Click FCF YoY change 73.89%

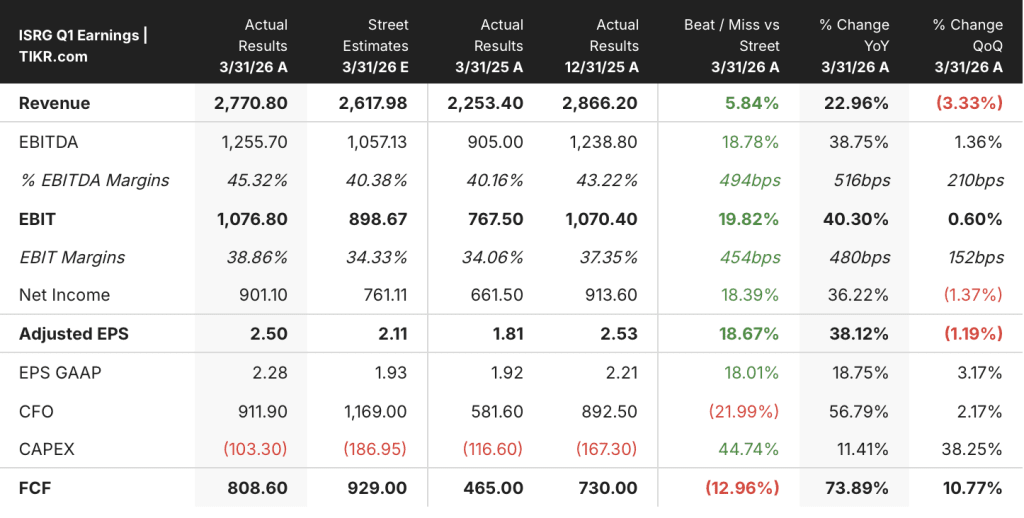click(x=857, y=488)
